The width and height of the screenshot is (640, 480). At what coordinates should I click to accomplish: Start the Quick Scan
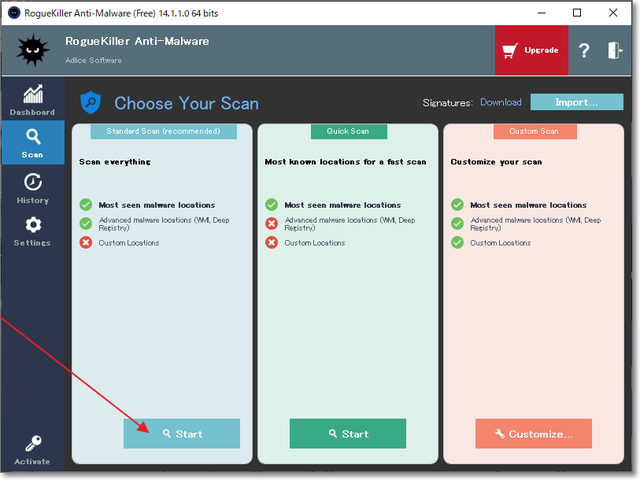pyautogui.click(x=348, y=434)
